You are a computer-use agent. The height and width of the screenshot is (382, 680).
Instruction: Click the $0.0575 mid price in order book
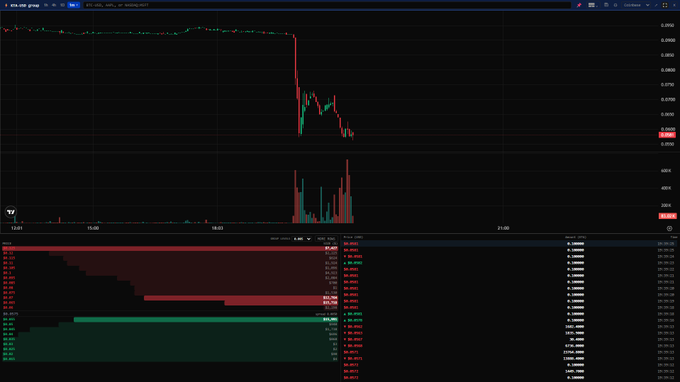coord(10,314)
